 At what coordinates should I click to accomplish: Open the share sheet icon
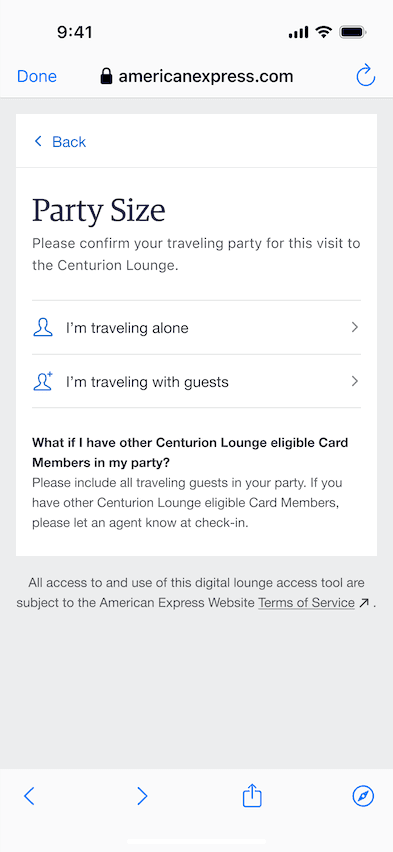252,795
